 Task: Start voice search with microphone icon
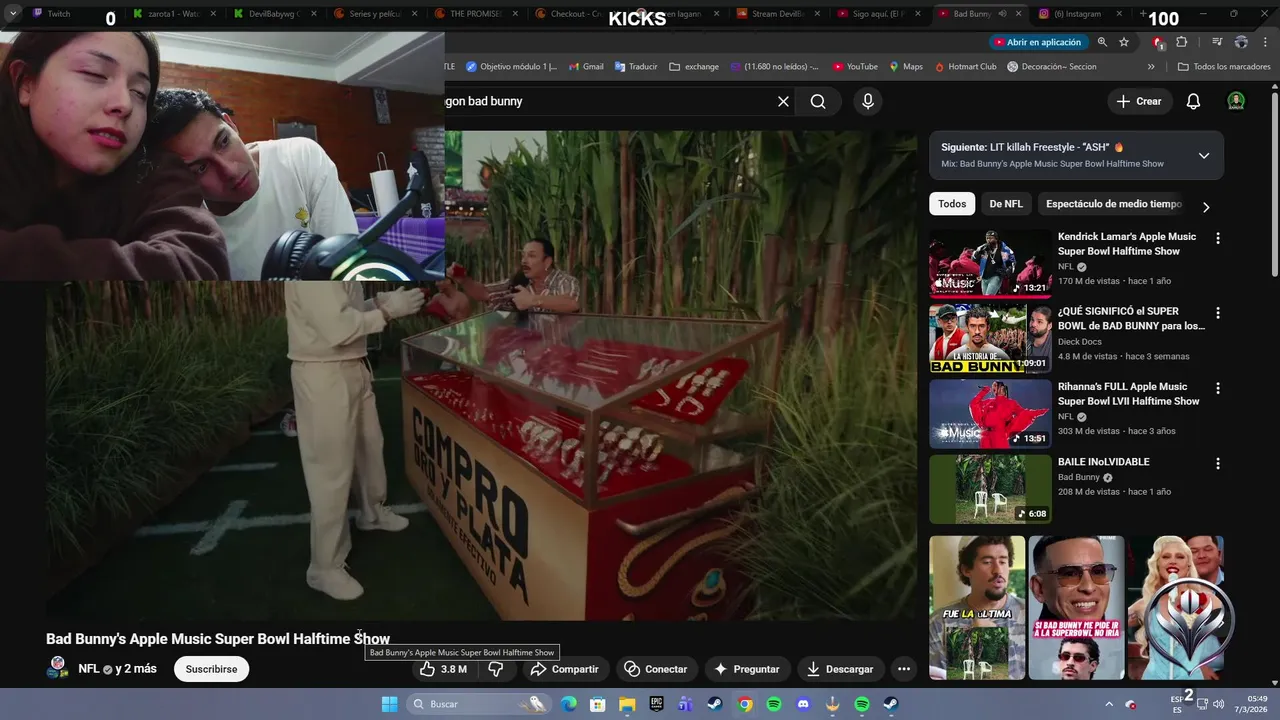tap(867, 101)
